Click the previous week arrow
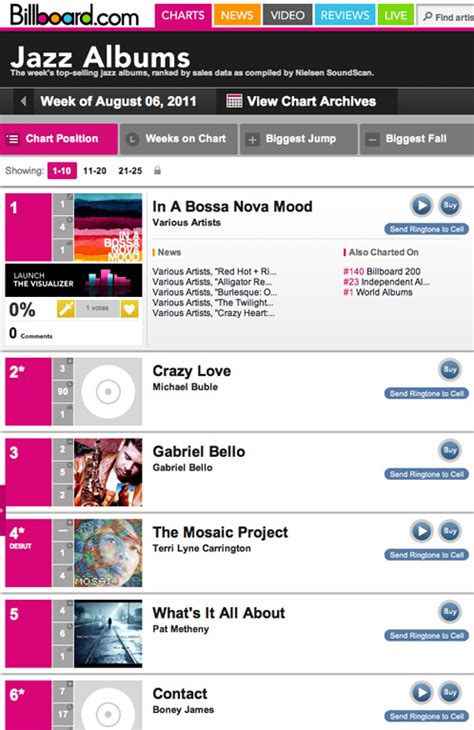The image size is (474, 730). [23, 101]
